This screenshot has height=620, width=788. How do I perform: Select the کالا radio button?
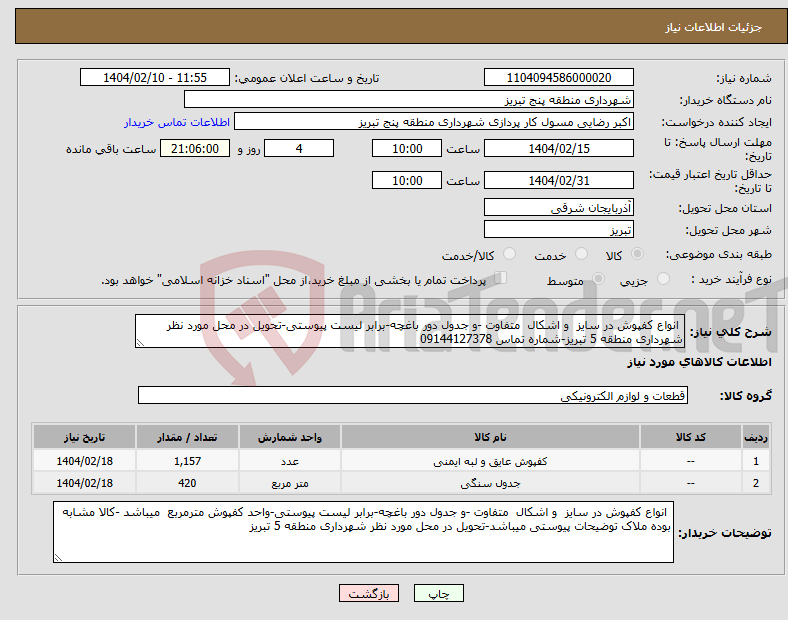tap(637, 254)
